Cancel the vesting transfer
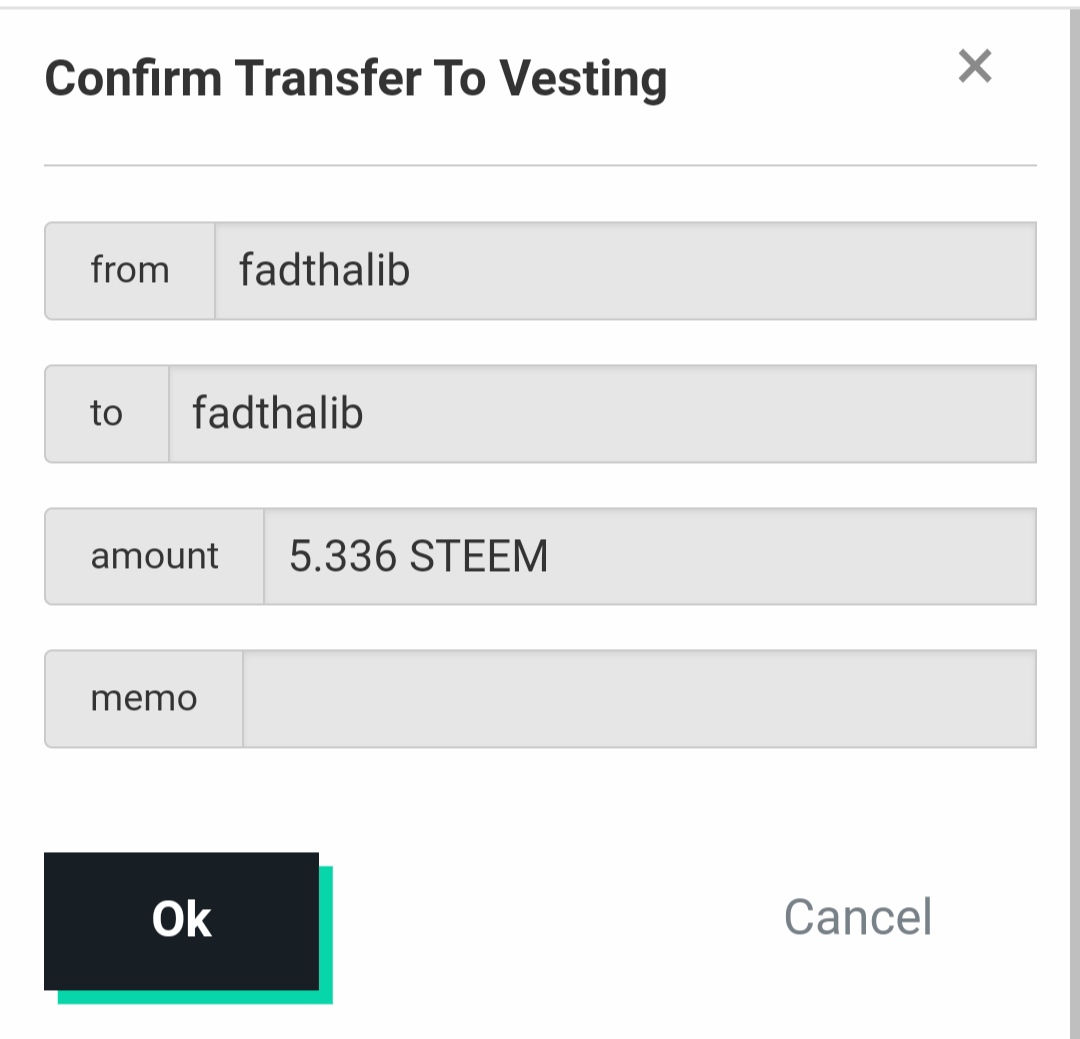Screen dimensions: 1080x1039 click(x=857, y=917)
